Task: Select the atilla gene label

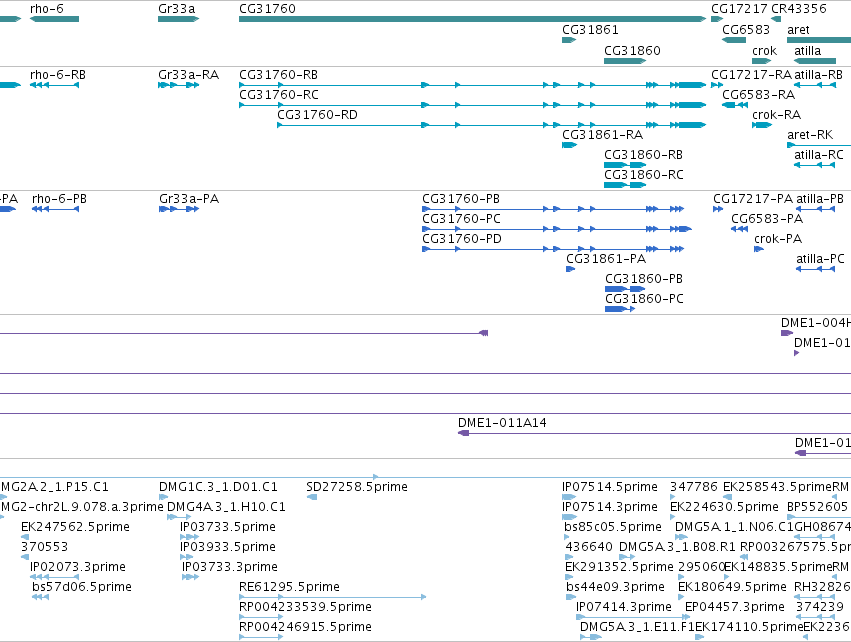Action: [x=808, y=51]
